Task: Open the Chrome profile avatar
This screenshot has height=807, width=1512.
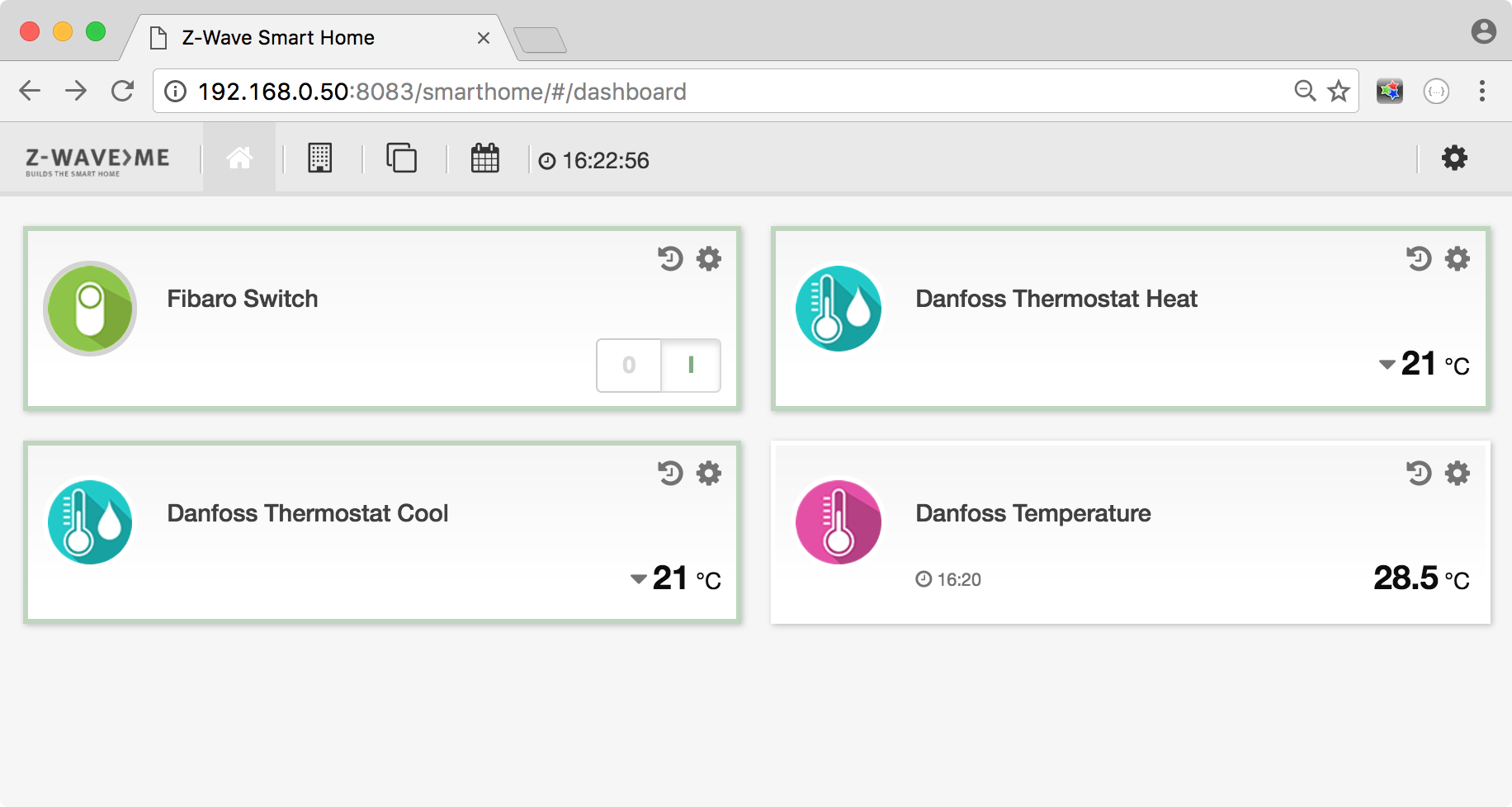Action: 1484,31
